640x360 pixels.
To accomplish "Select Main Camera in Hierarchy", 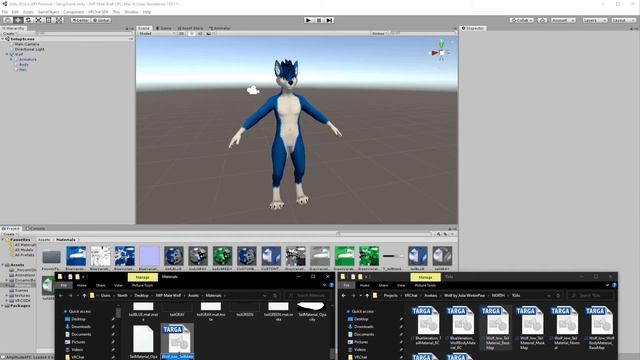I will 27,44.
